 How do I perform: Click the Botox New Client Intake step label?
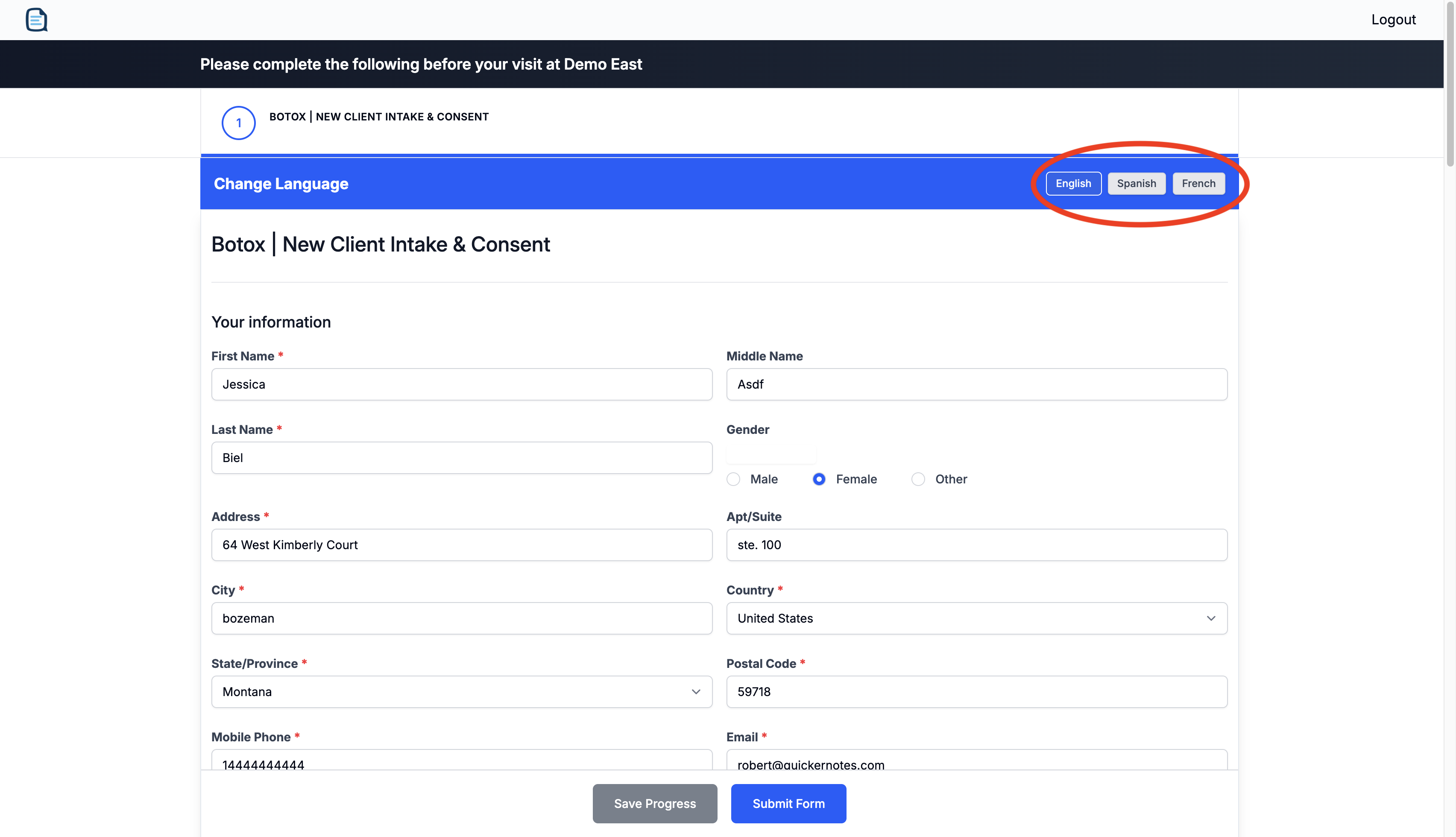pos(379,117)
